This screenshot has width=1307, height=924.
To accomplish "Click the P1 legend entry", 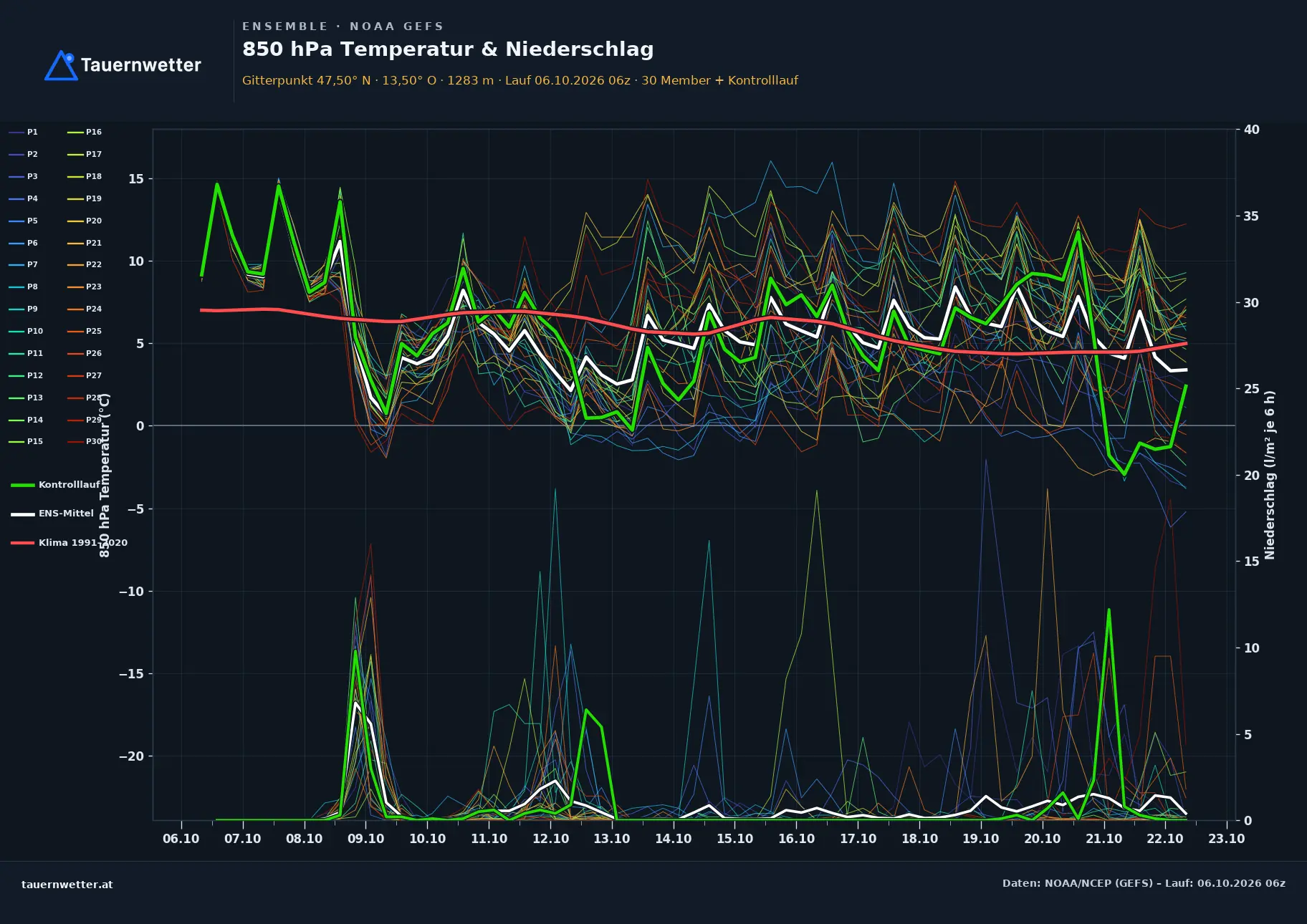I will 24,132.
